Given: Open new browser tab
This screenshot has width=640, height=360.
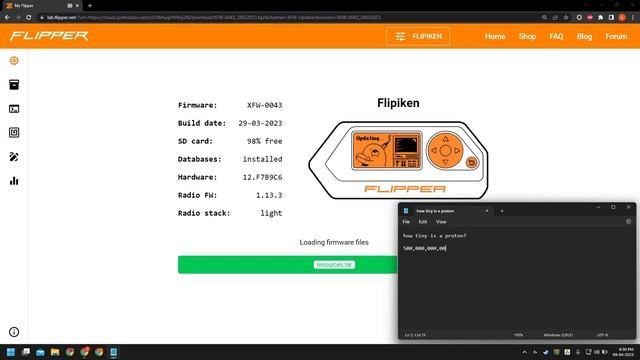Looking at the screenshot, I should (90, 6).
